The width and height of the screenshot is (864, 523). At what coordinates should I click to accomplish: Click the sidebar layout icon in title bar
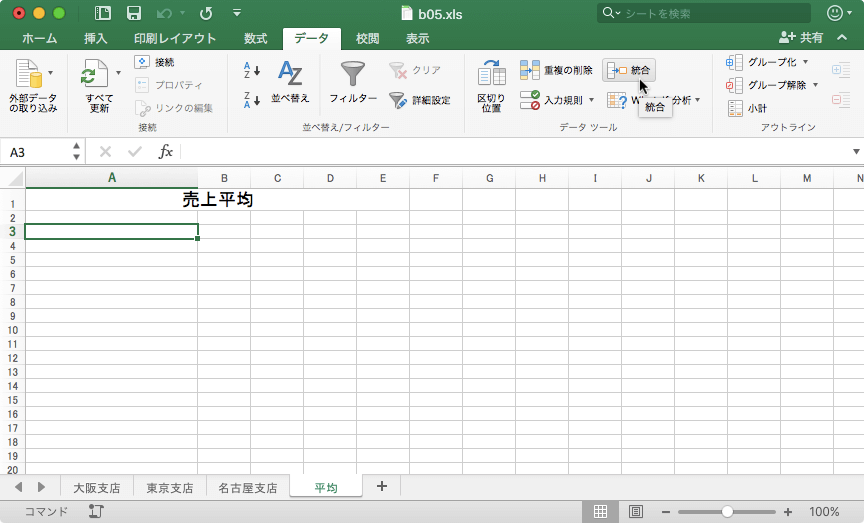tap(103, 13)
